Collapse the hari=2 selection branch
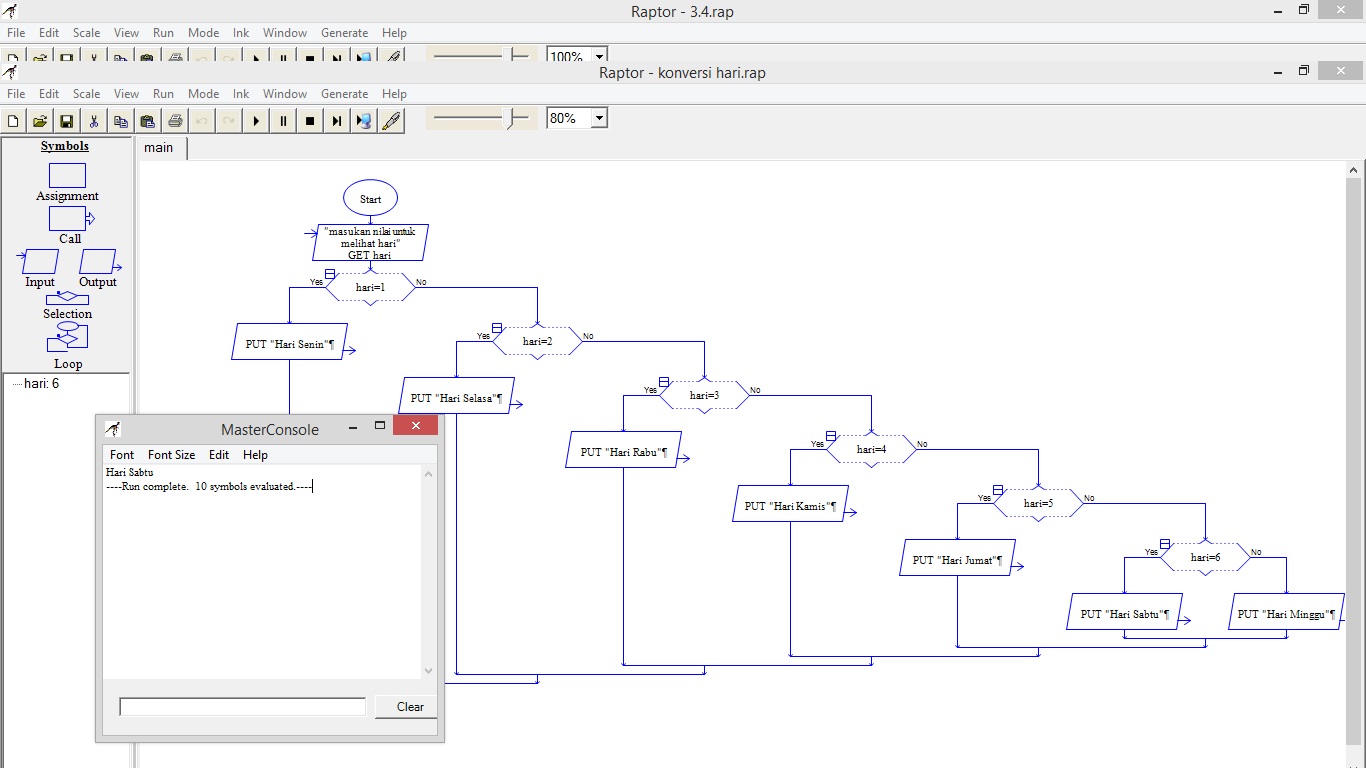Viewport: 1366px width, 768px height. pyautogui.click(x=497, y=329)
